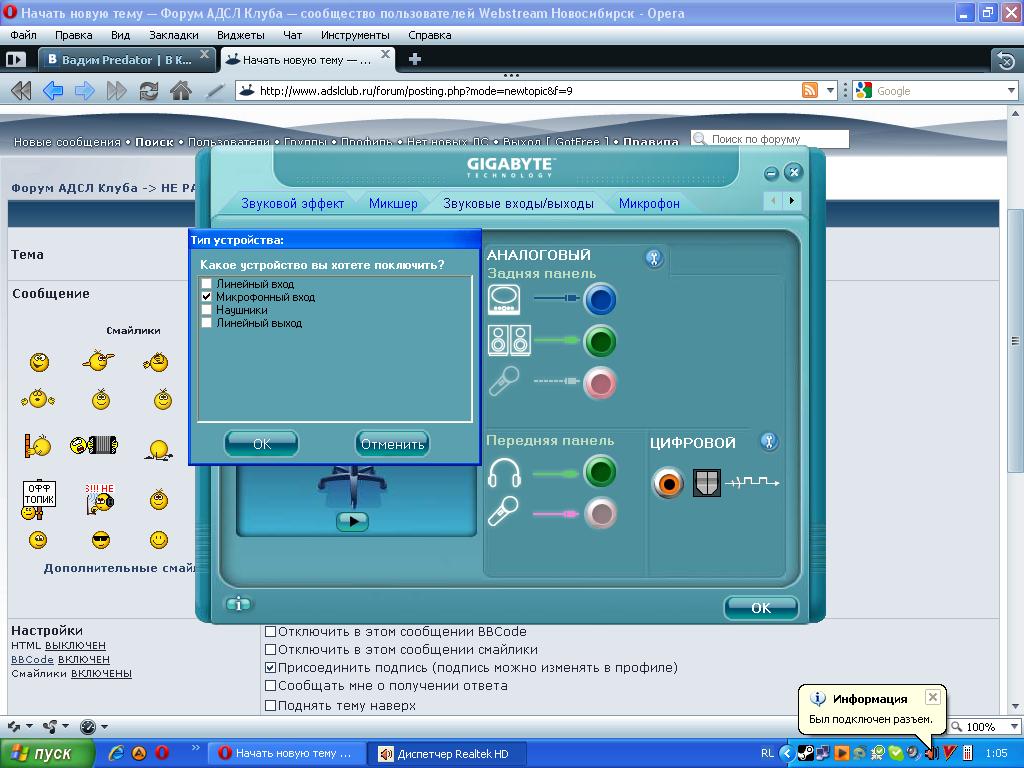This screenshot has width=1024, height=768.
Task: Open the address bar history dropdown arrow
Action: [830, 91]
